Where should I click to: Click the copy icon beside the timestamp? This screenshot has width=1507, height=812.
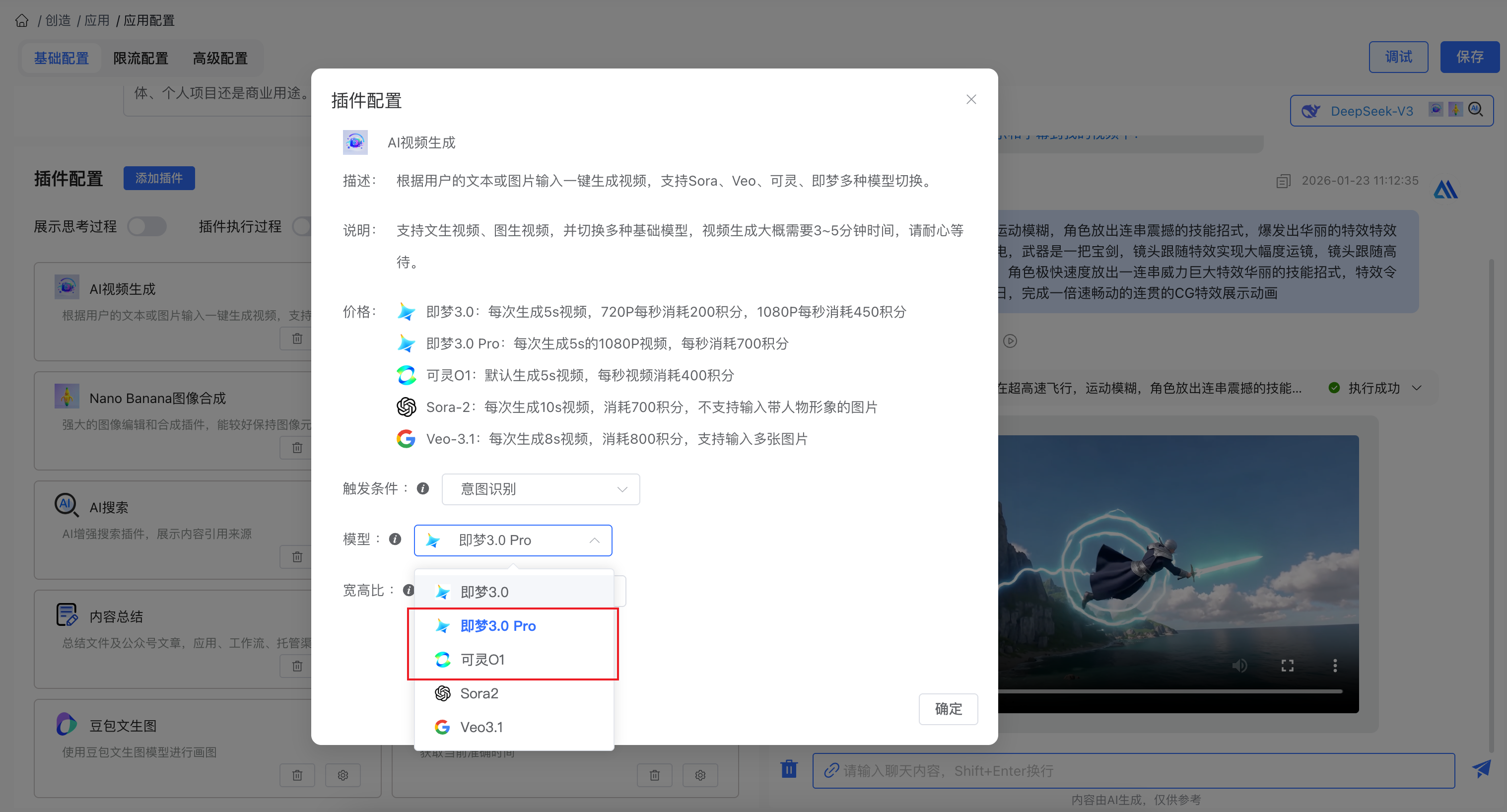[x=1283, y=181]
